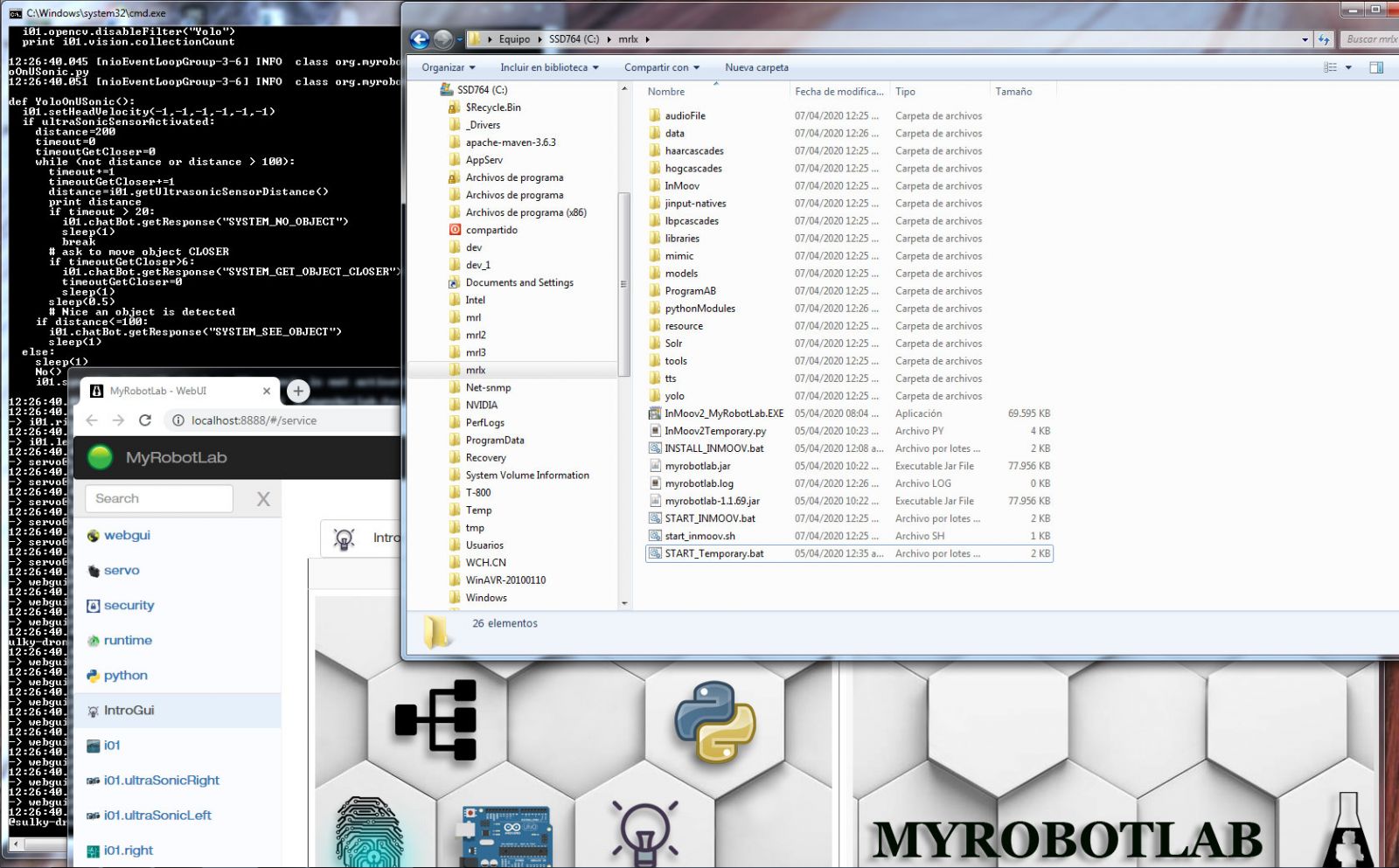Create a Nueva carpeta
1399x868 pixels.
[756, 67]
